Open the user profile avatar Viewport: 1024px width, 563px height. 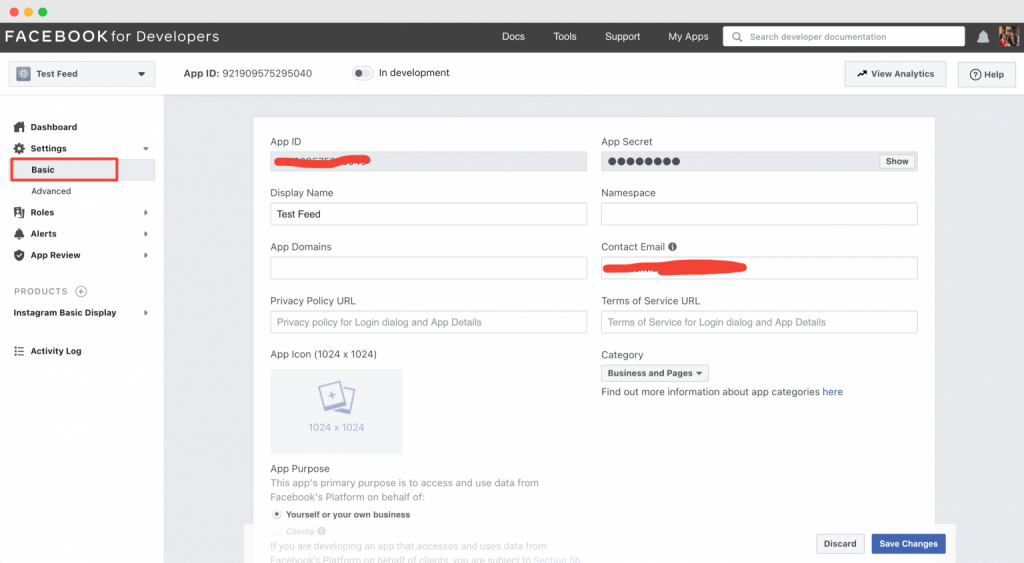point(1008,37)
